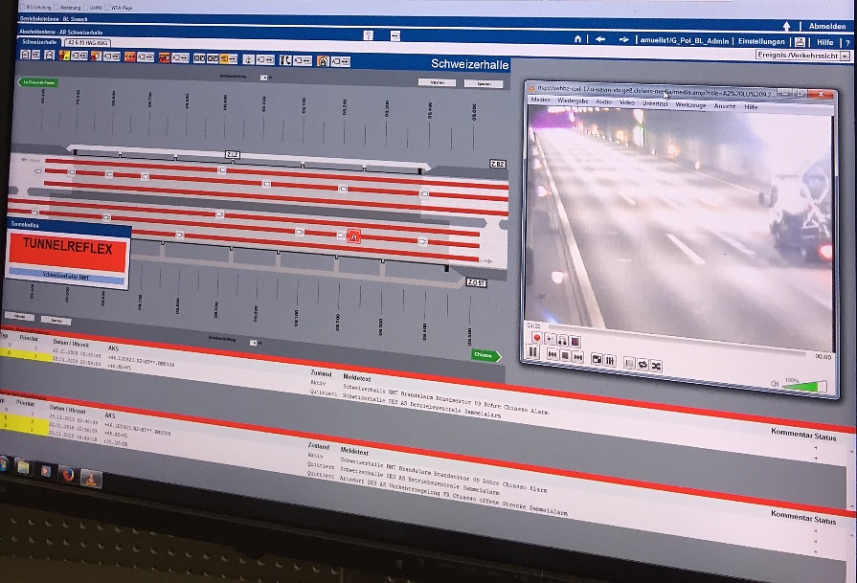Image resolution: width=857 pixels, height=583 pixels.
Task: Click the VLC A-B loop icon
Action: click(x=562, y=340)
